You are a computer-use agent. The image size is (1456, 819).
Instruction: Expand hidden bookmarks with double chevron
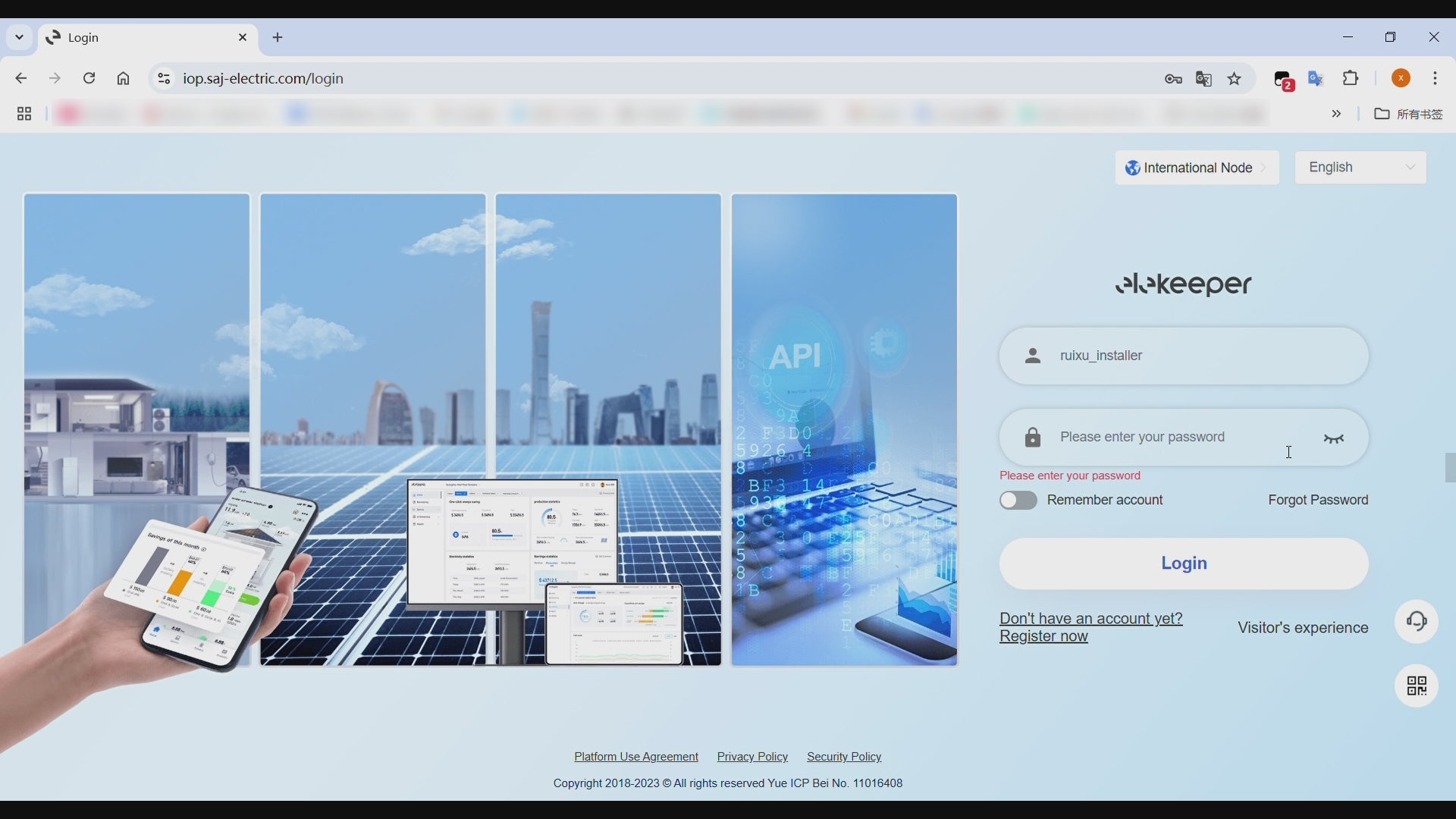click(x=1337, y=115)
